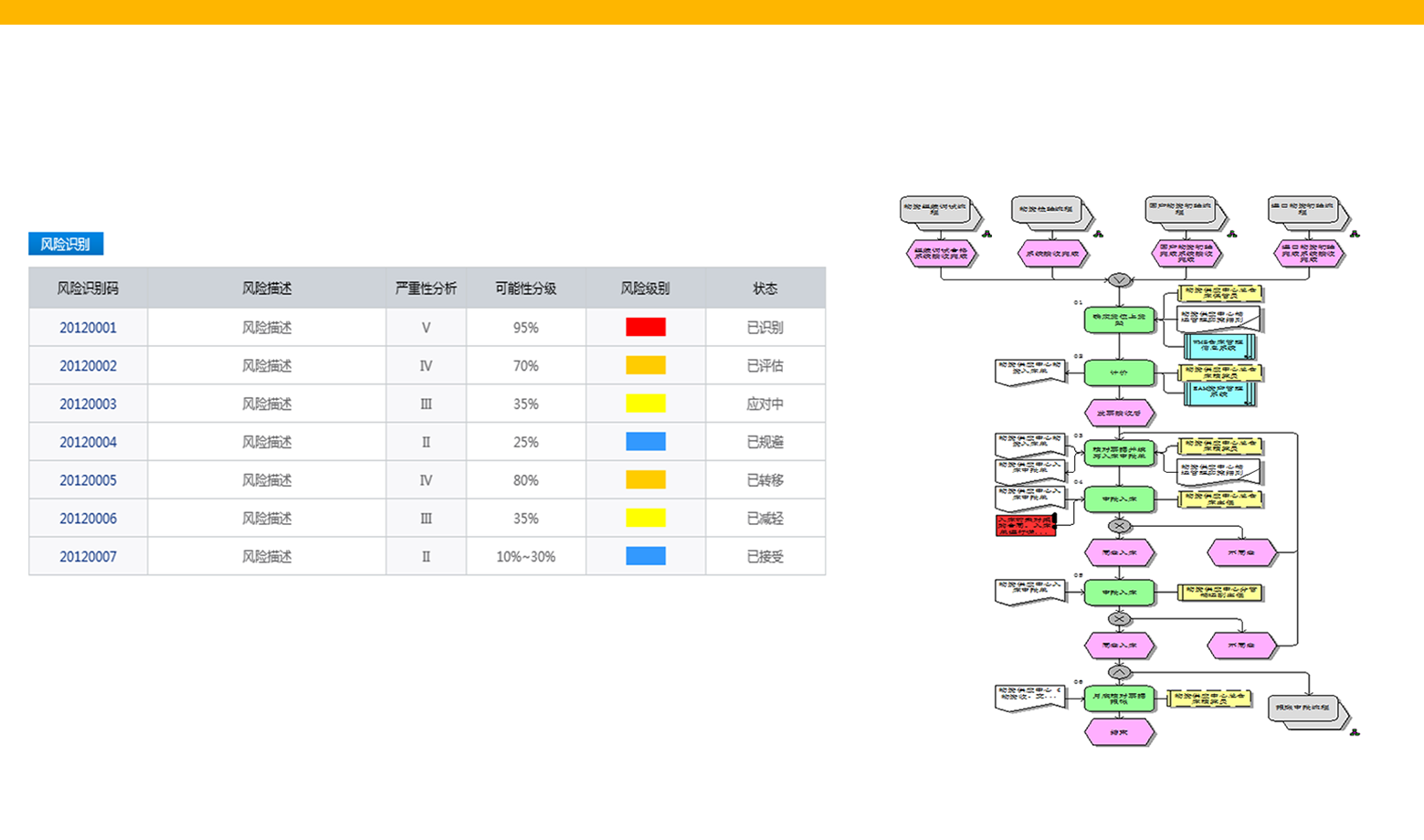Select the bottom-most pink end event hexagon
The width and height of the screenshot is (1424, 840).
pyautogui.click(x=1119, y=732)
